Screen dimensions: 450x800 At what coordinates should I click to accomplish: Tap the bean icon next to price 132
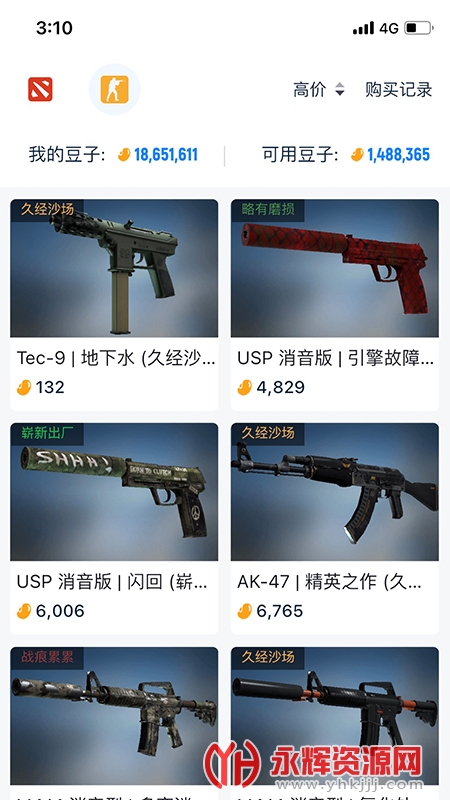pos(24,387)
